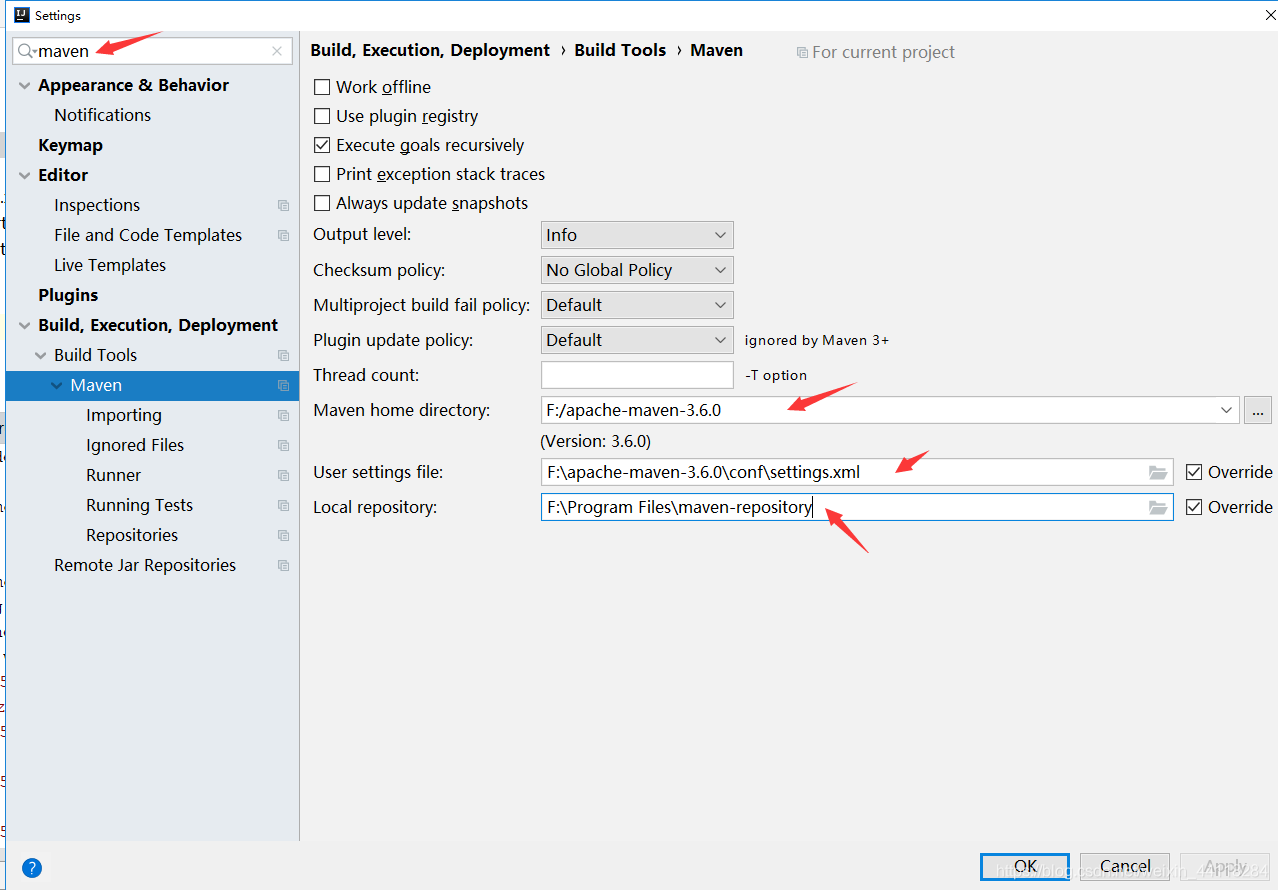
Task: Clear the maven search text with the X icon
Action: pos(277,51)
